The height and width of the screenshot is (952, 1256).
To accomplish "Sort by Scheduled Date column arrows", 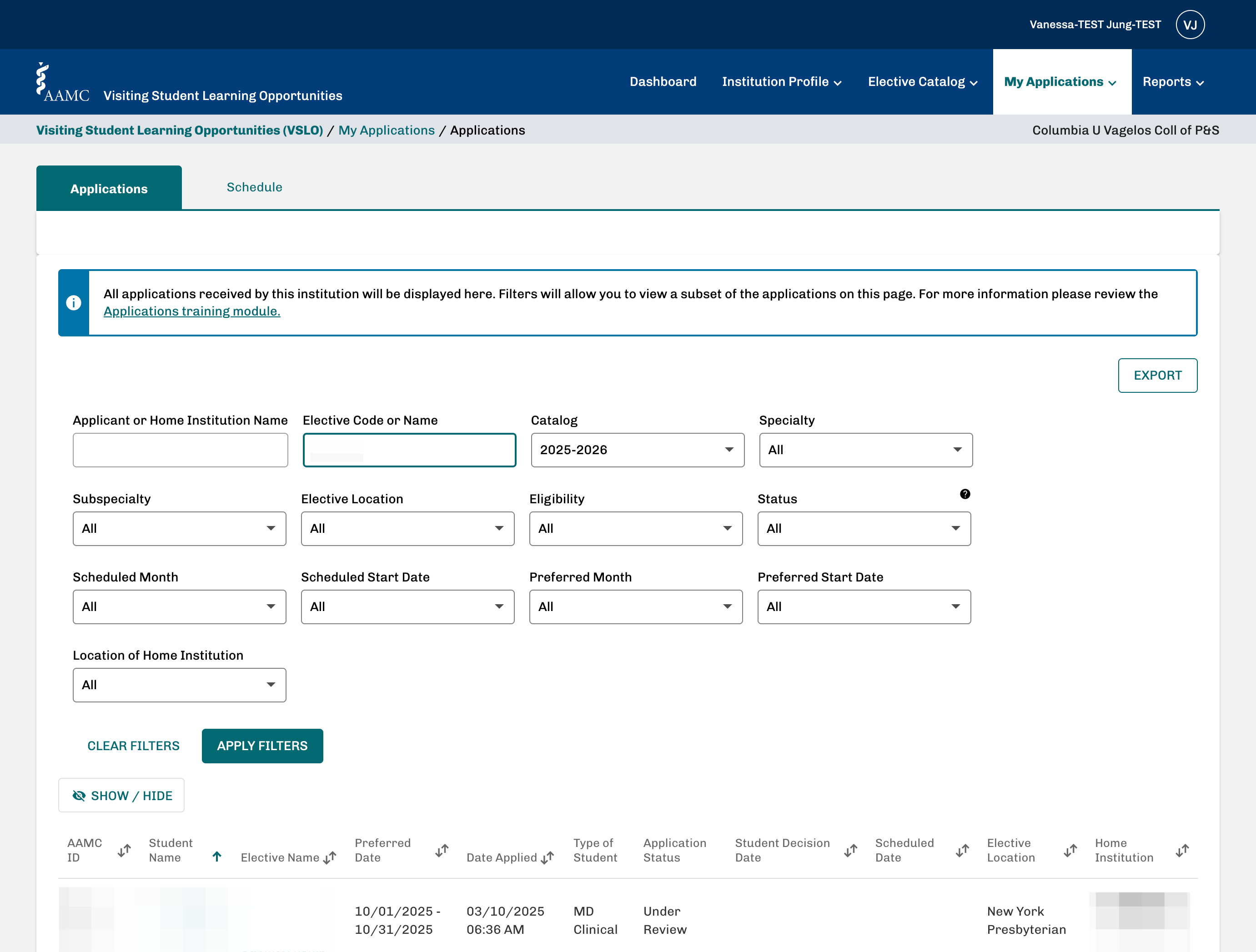I will pos(962,850).
